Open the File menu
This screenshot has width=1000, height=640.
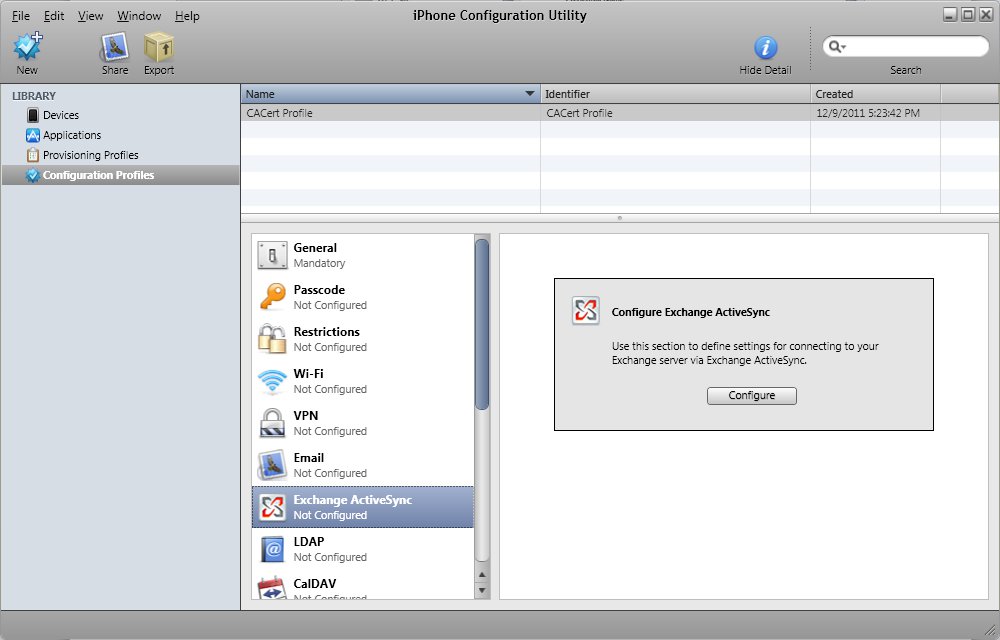tap(21, 16)
